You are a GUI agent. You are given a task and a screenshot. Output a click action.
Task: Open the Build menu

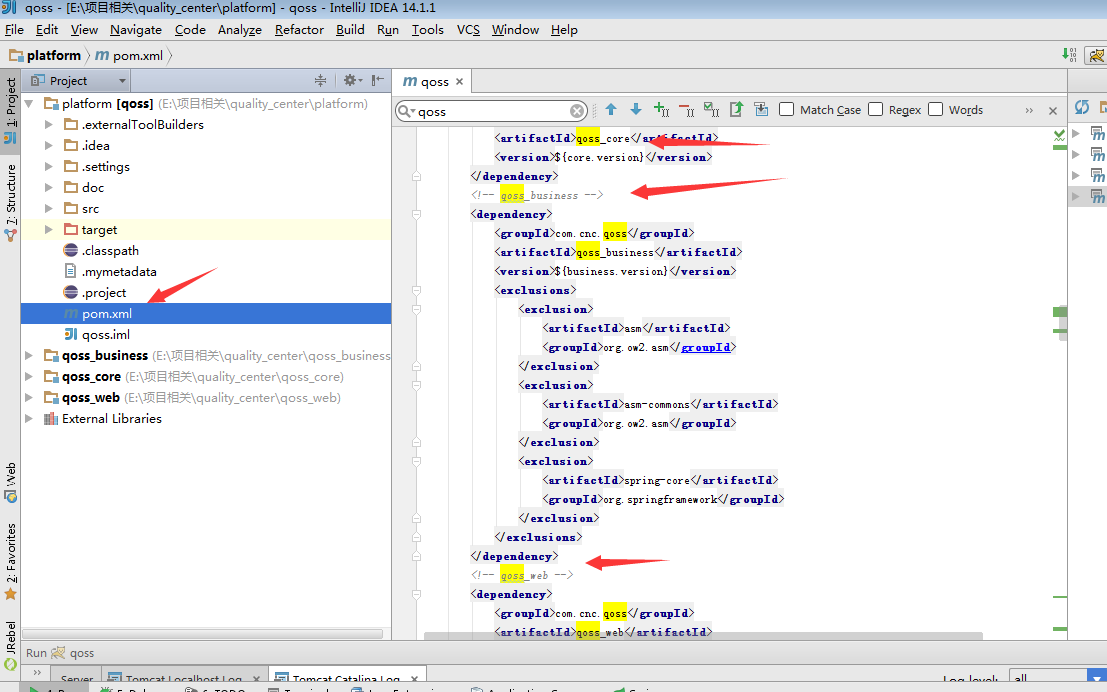click(x=350, y=30)
